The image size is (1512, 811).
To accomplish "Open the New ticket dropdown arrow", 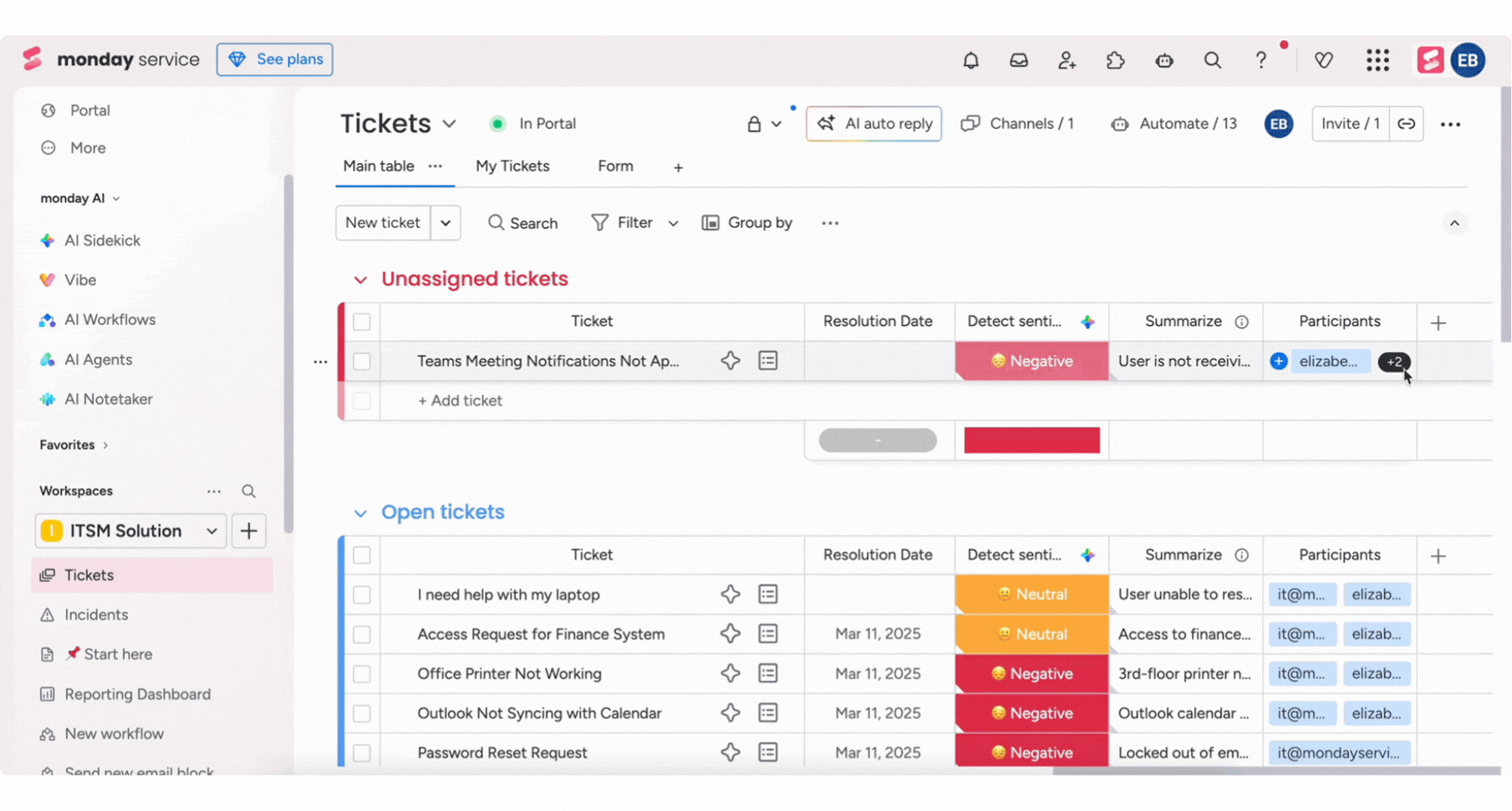I will (x=445, y=223).
